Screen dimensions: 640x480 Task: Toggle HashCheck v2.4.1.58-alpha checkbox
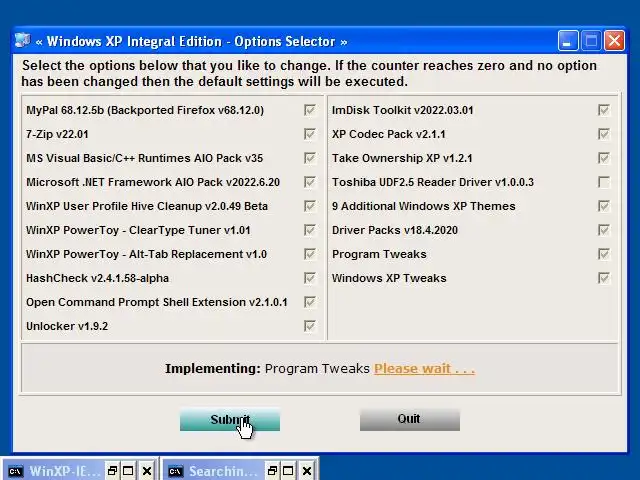[x=309, y=278]
